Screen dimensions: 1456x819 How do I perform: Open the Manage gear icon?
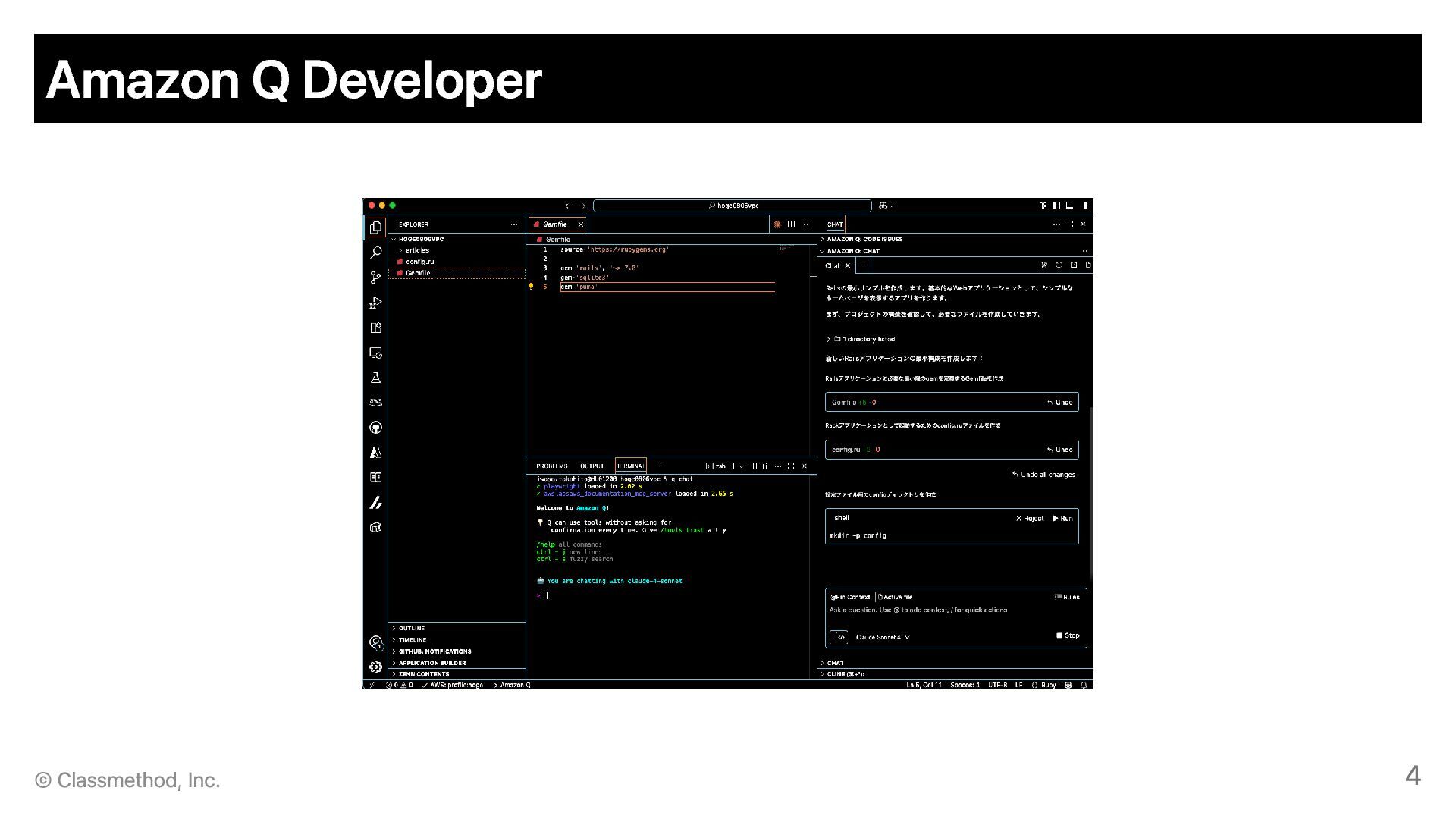375,667
